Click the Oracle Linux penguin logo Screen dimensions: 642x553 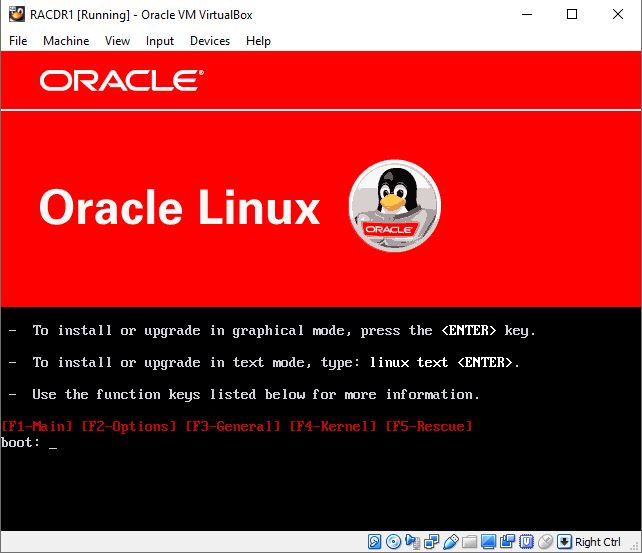(x=395, y=205)
